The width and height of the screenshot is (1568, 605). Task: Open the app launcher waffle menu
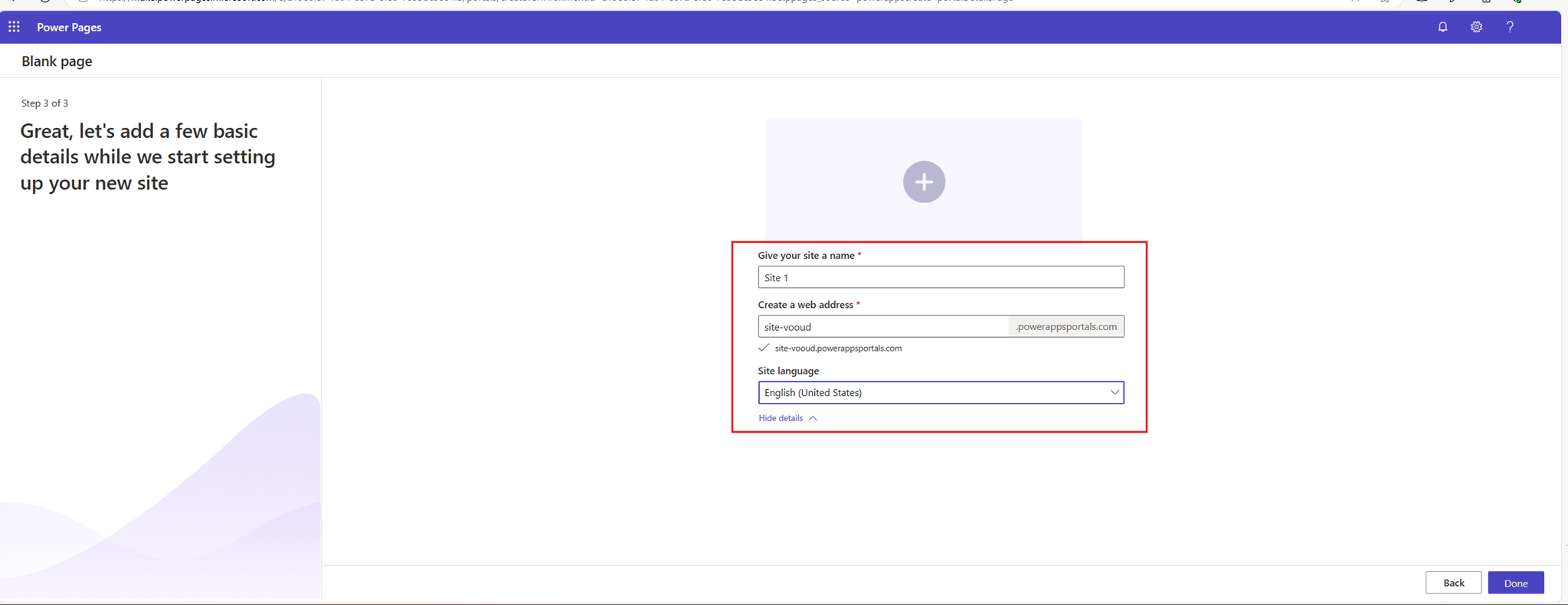point(14,27)
